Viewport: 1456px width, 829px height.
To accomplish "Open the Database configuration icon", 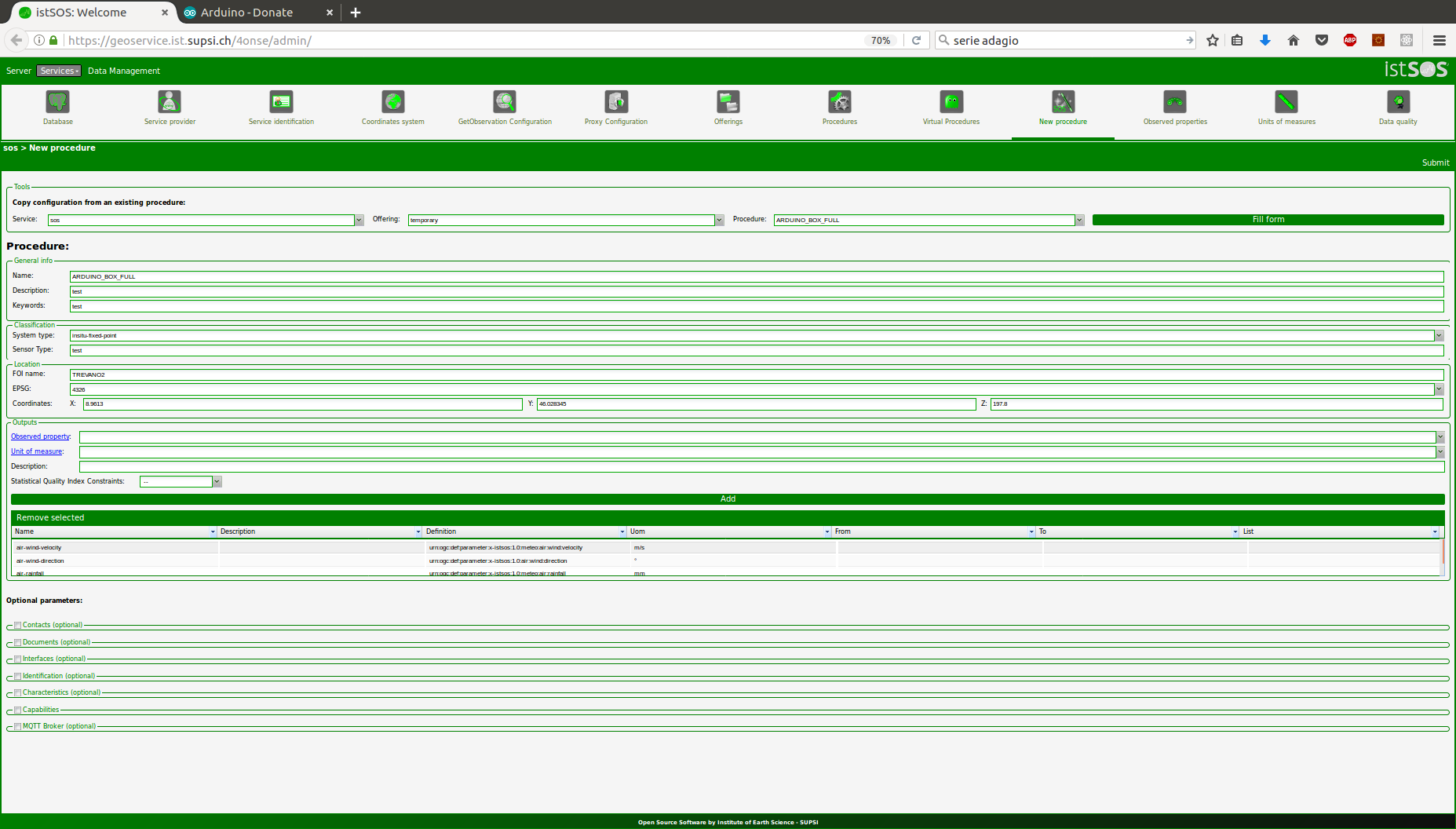I will [x=58, y=102].
